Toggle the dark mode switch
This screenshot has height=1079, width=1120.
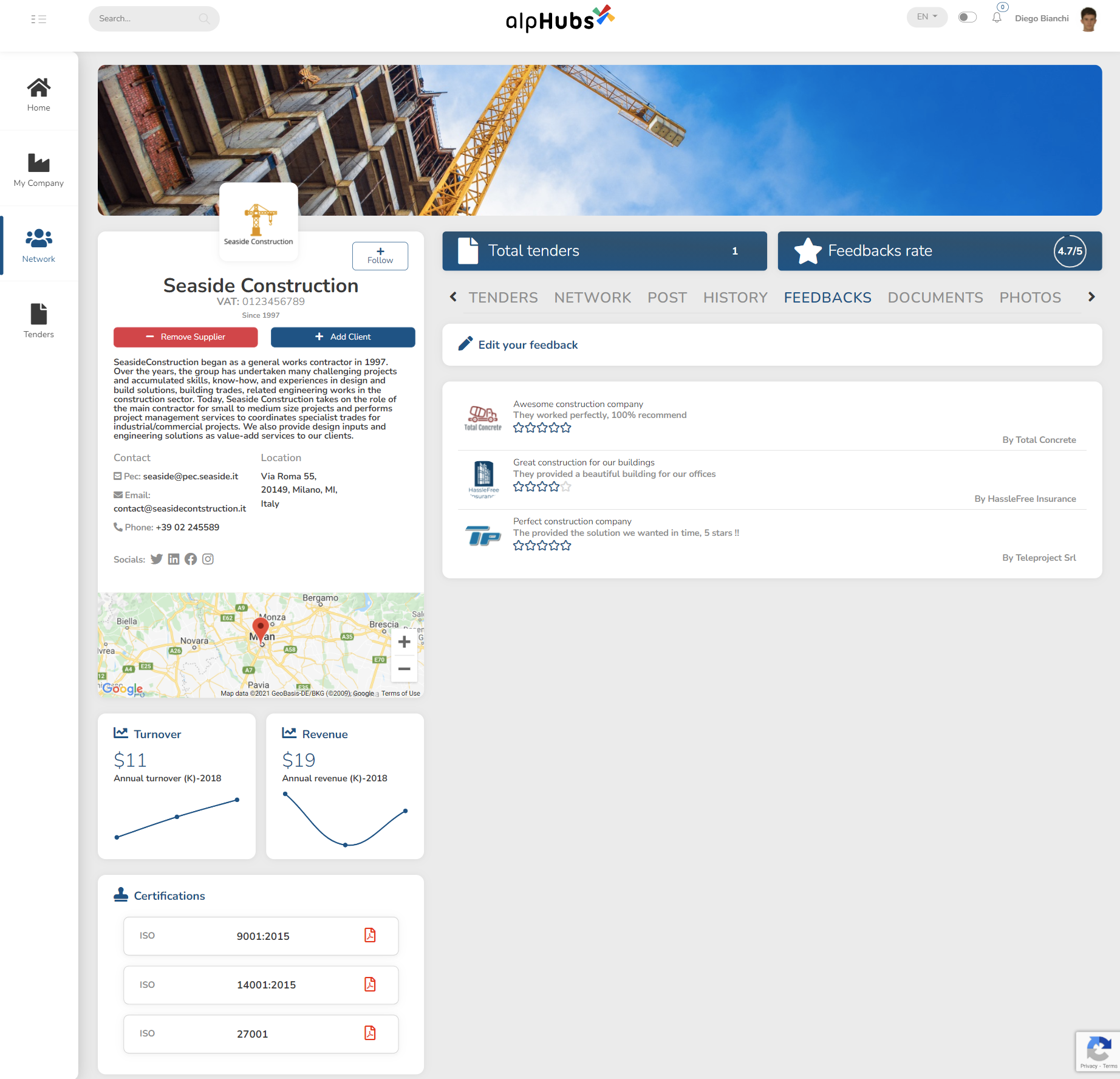(x=967, y=17)
